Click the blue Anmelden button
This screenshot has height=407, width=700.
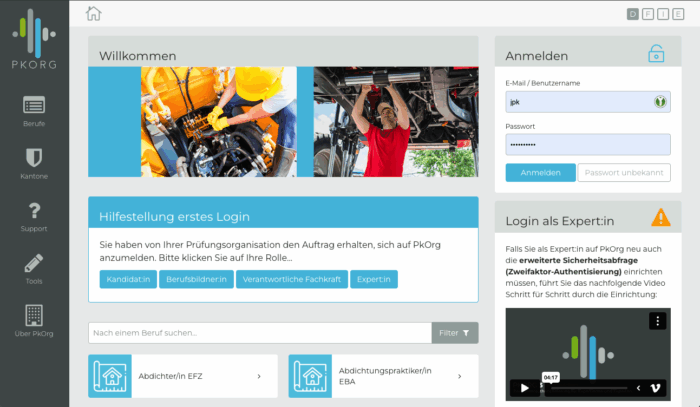point(540,172)
